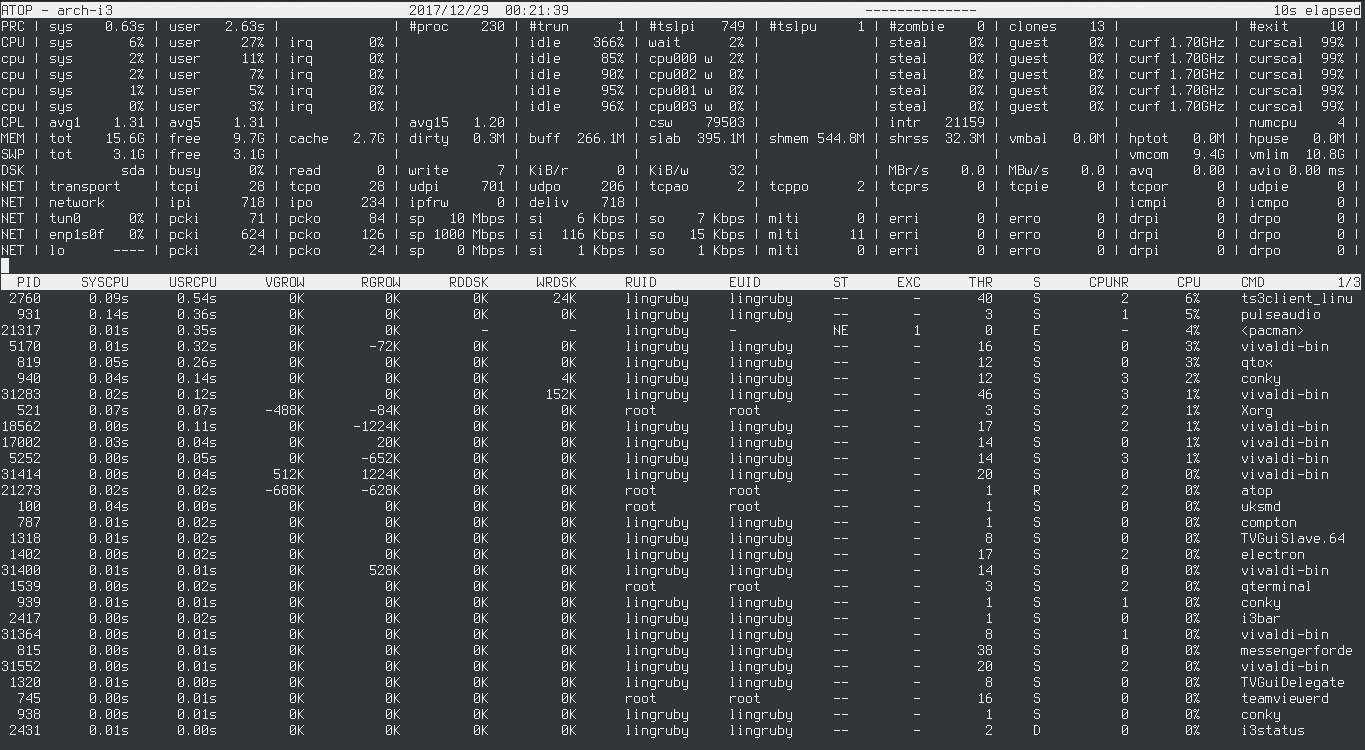Select the WRDSK column header
This screenshot has width=1365, height=750.
point(556,282)
